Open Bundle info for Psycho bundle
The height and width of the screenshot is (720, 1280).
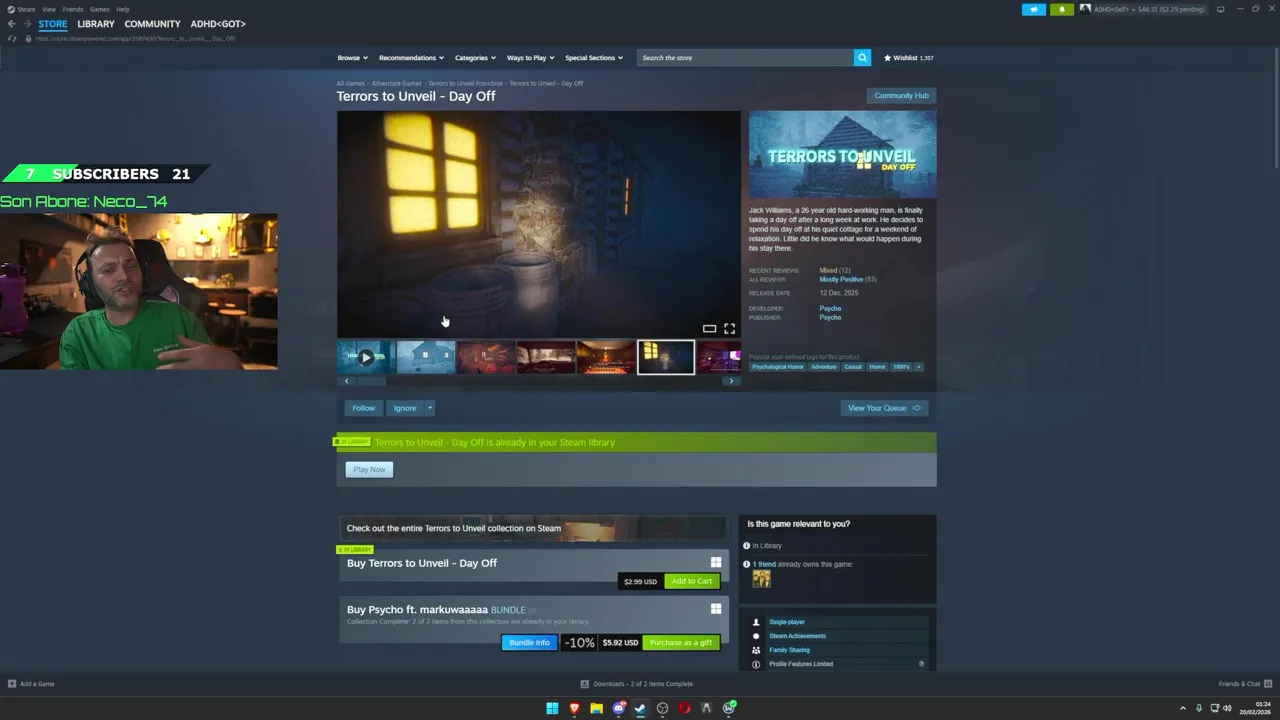(529, 643)
